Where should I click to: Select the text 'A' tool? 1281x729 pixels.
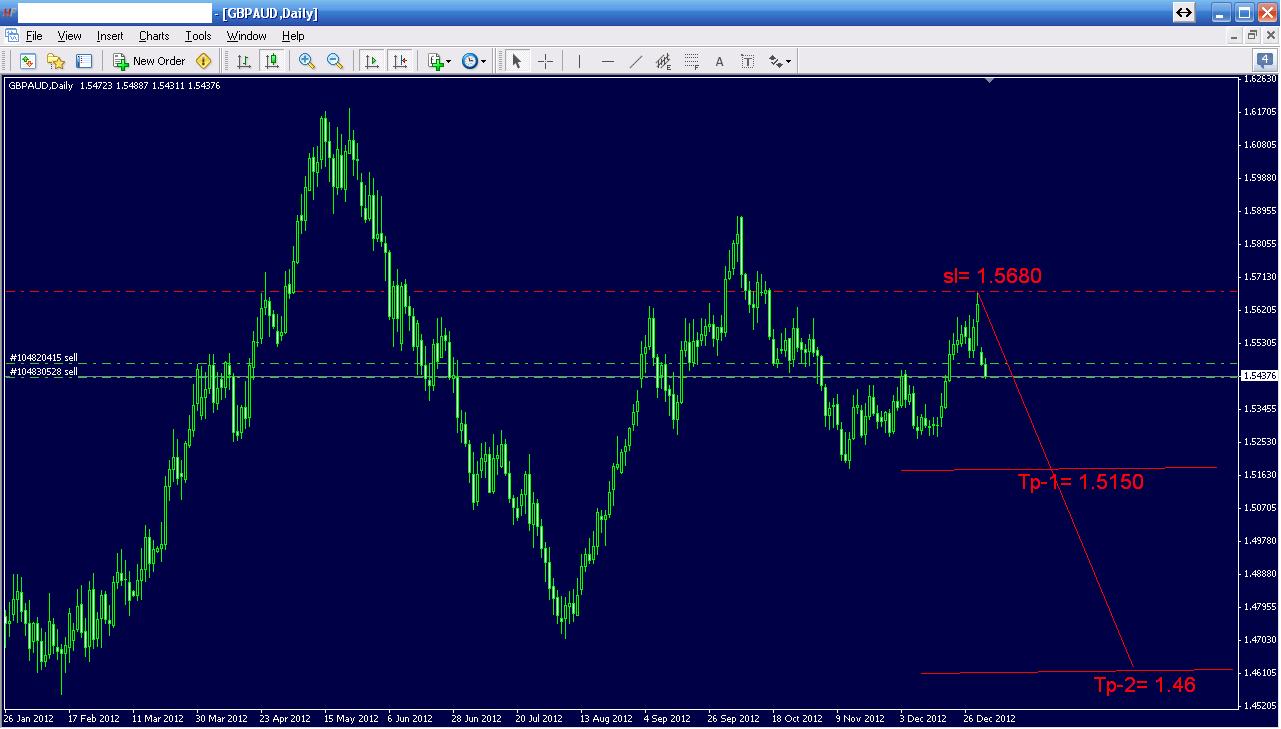[x=719, y=61]
